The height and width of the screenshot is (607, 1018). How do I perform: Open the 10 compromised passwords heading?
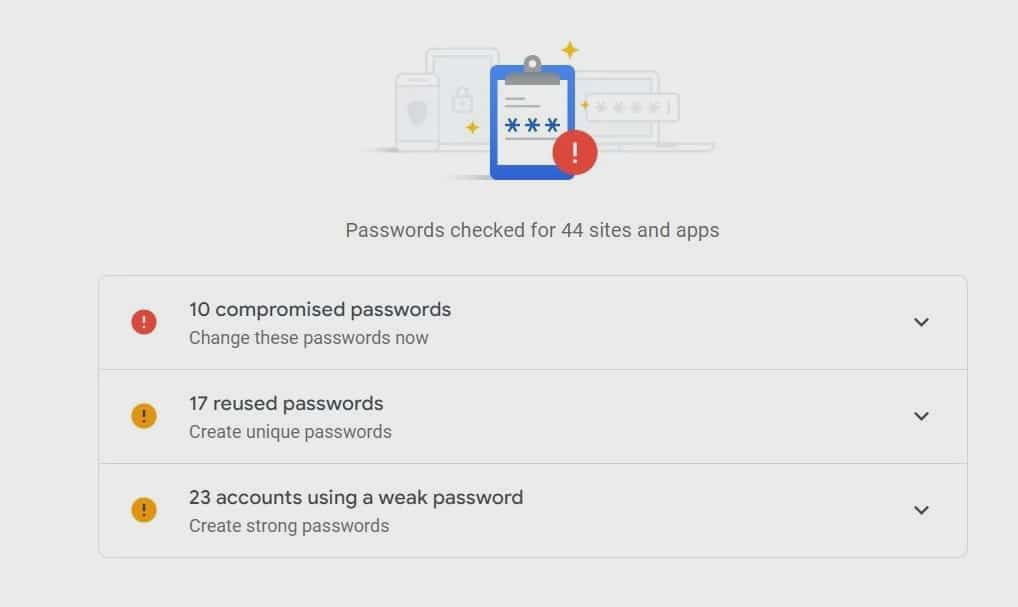(320, 310)
